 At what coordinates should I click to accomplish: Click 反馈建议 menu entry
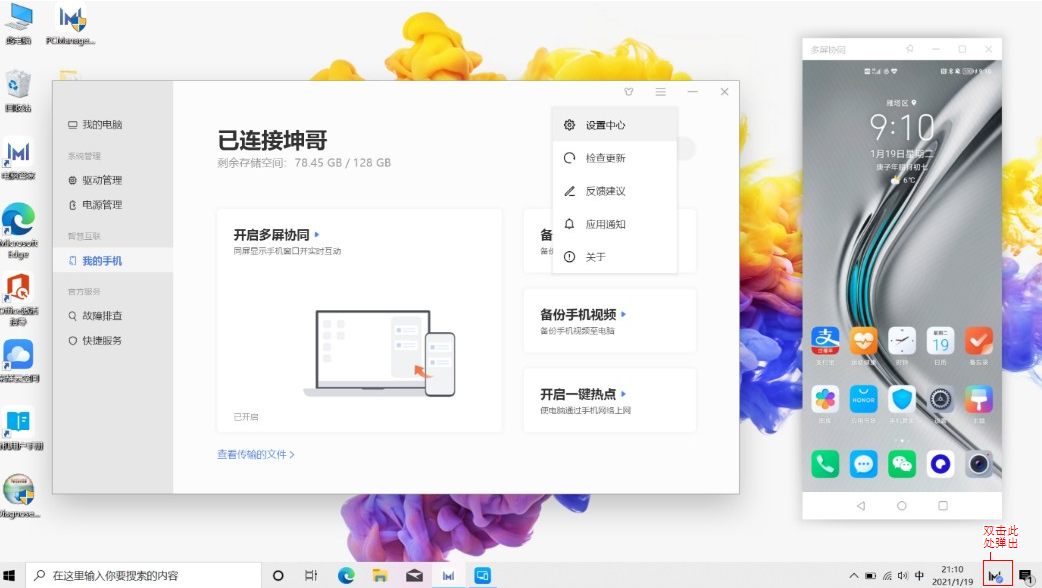coord(605,191)
